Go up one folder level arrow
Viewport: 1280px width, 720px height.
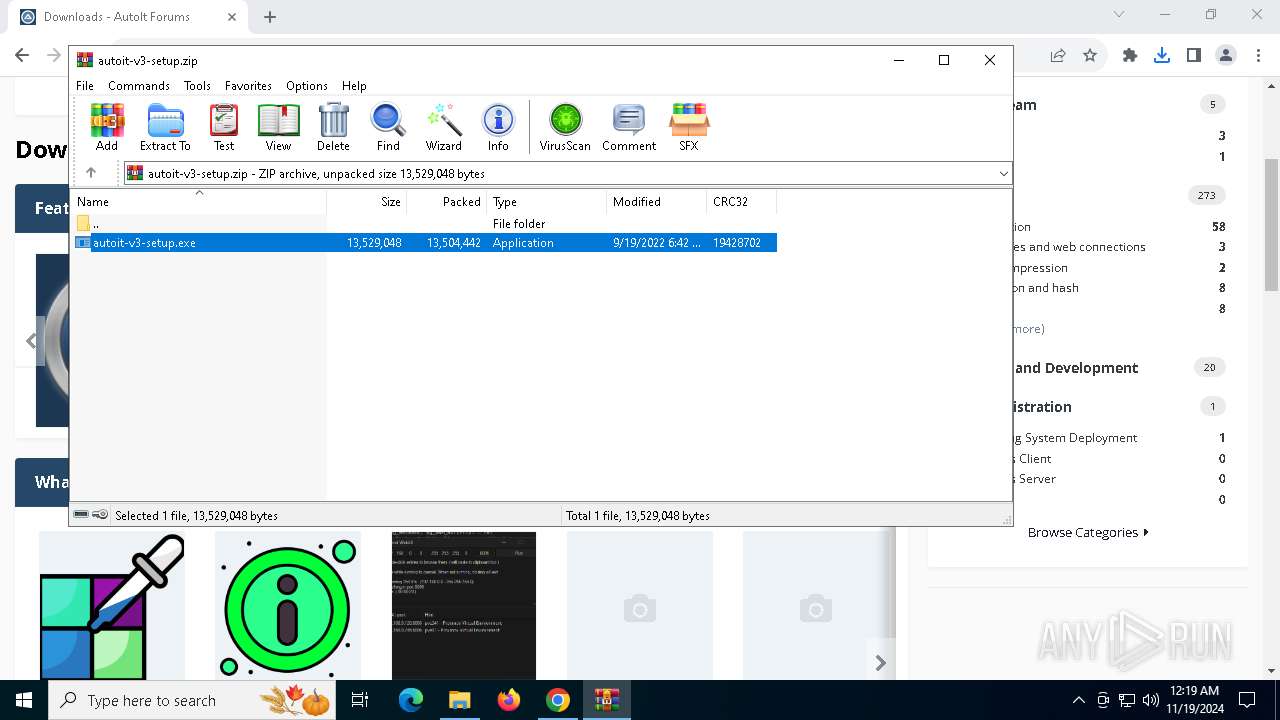coord(91,173)
